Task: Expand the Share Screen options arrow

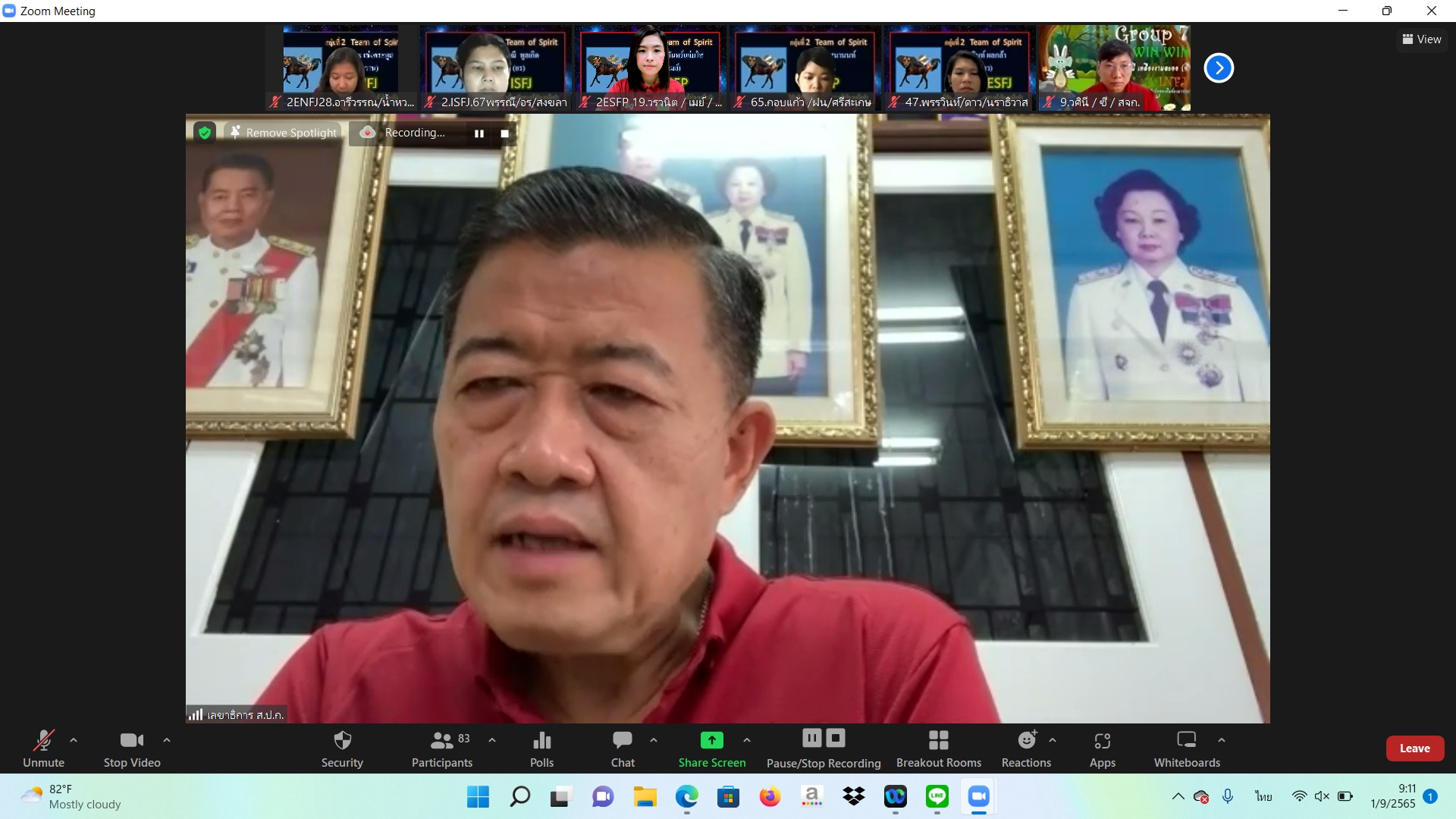Action: pyautogui.click(x=747, y=739)
